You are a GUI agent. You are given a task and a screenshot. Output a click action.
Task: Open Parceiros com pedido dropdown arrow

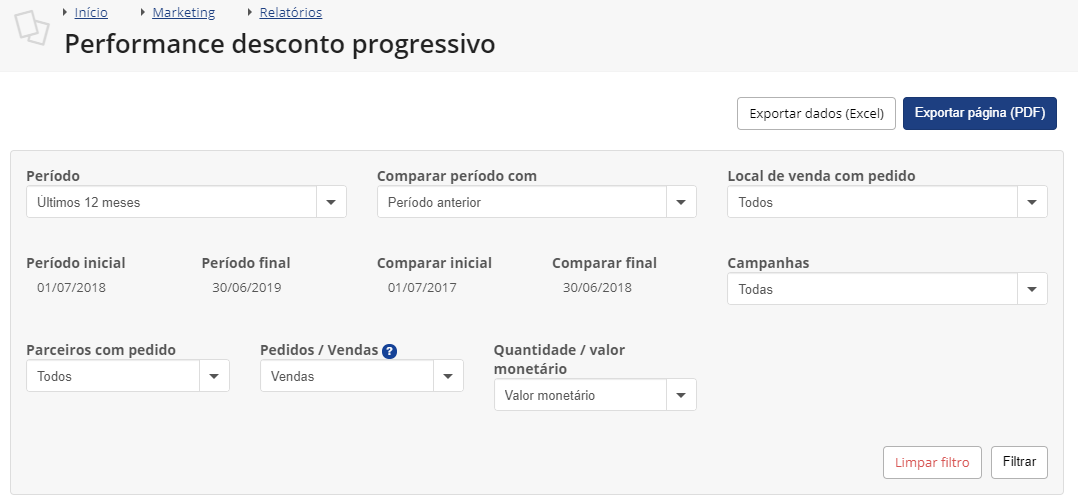[214, 376]
